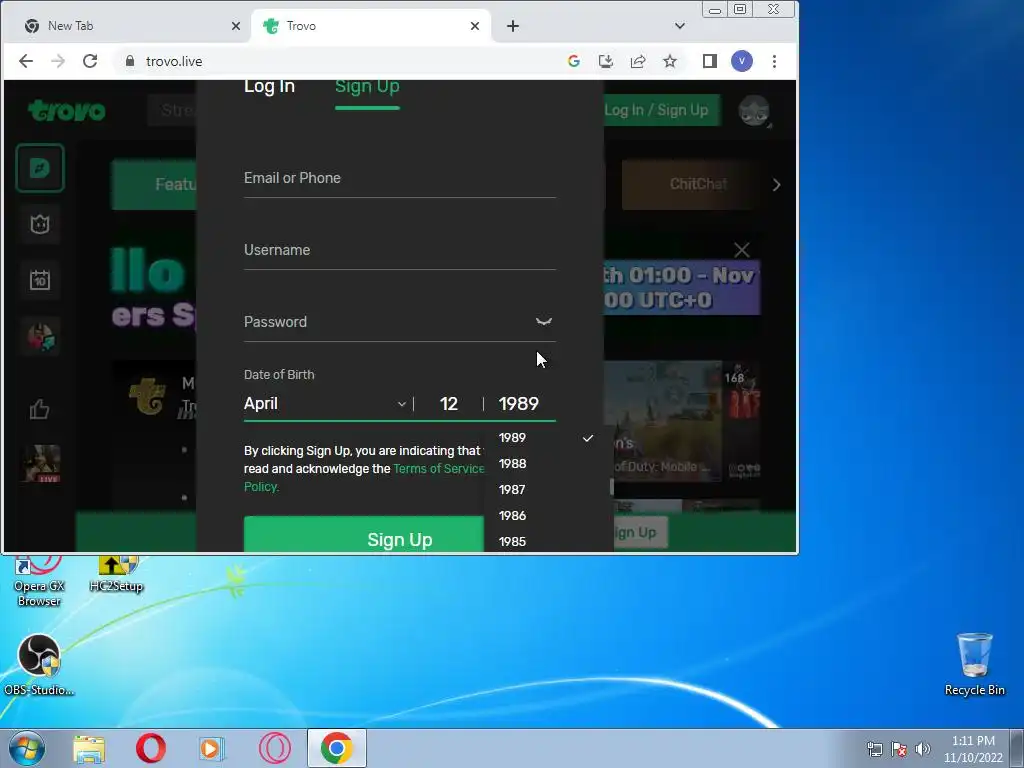Open the cat-face sidebar icon
The image size is (1024, 768).
pyautogui.click(x=40, y=224)
